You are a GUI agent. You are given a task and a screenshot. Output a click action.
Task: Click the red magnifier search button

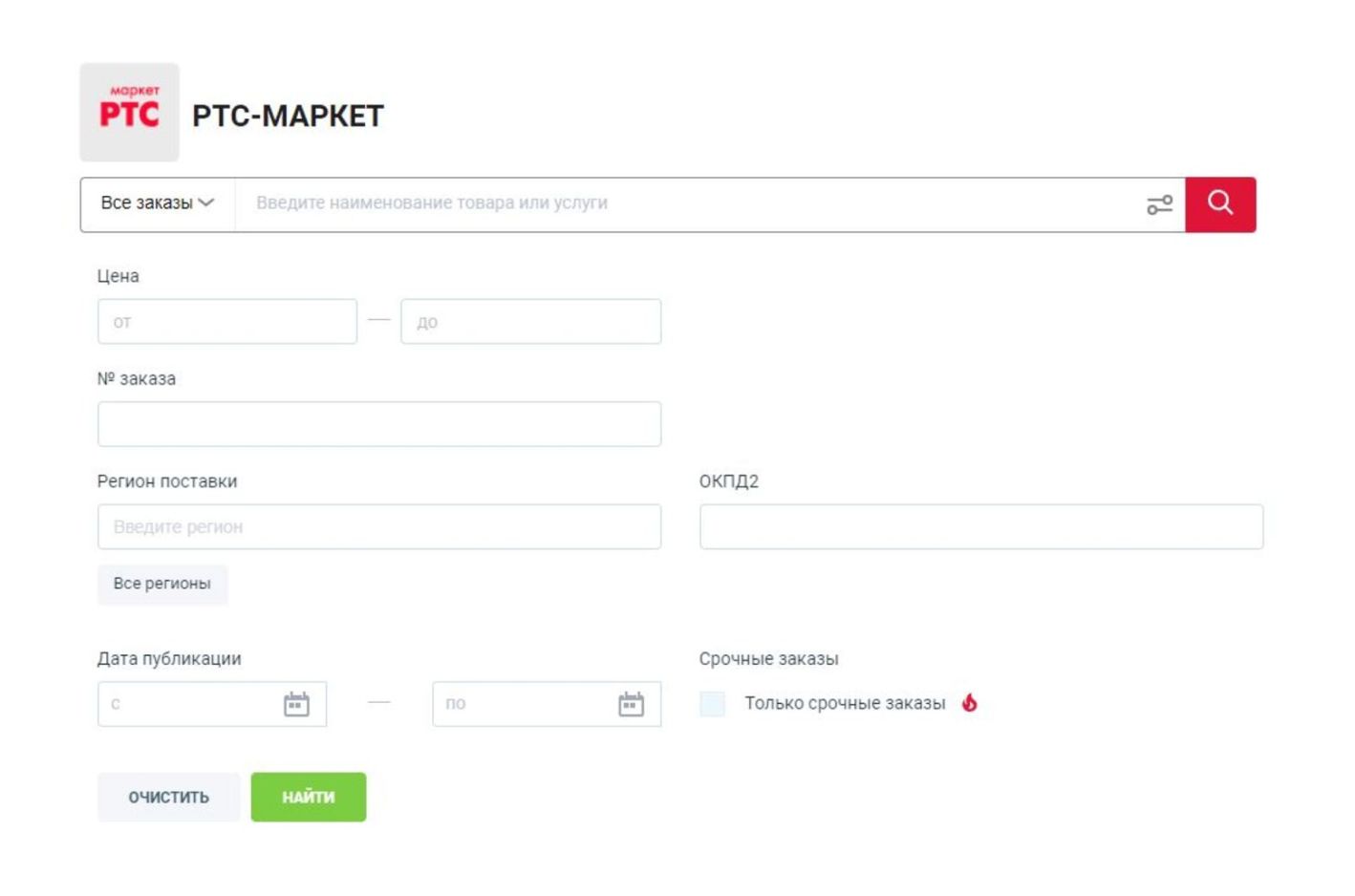coord(1219,203)
